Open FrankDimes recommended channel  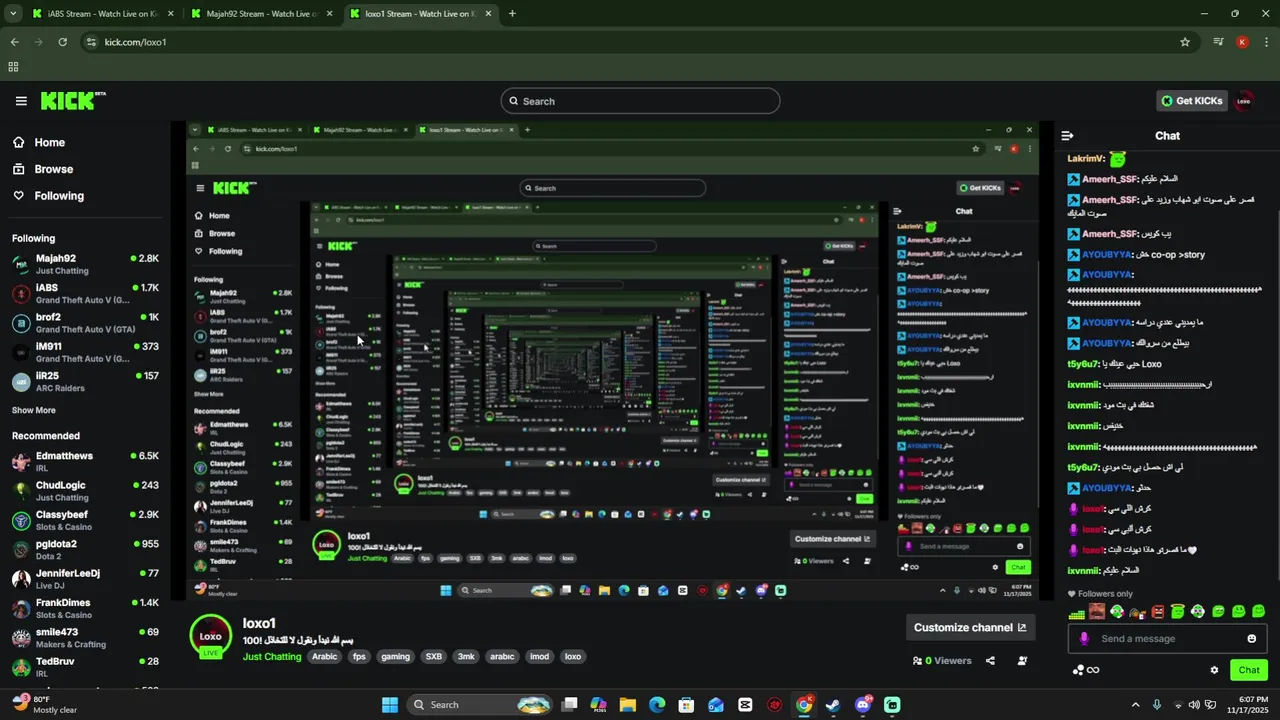85,608
